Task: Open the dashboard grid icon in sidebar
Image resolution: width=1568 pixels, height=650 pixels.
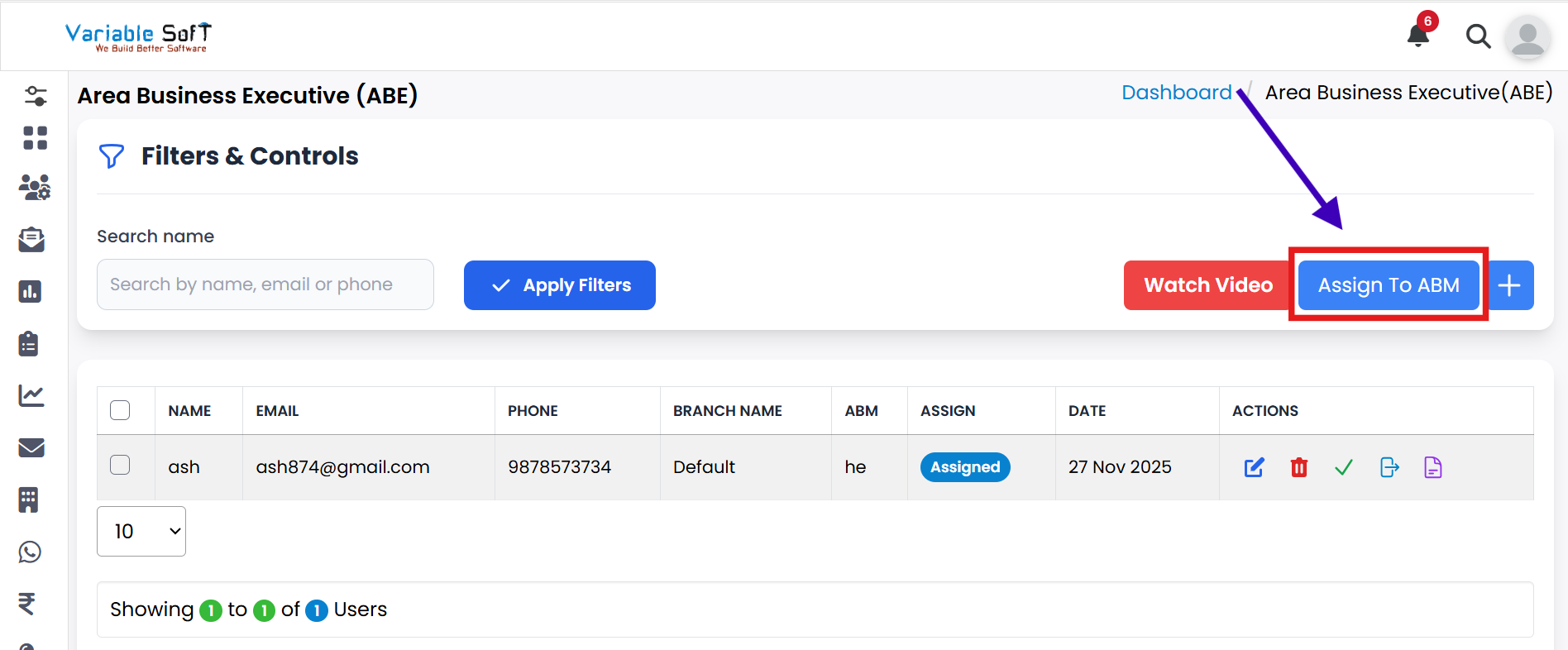Action: (x=35, y=137)
